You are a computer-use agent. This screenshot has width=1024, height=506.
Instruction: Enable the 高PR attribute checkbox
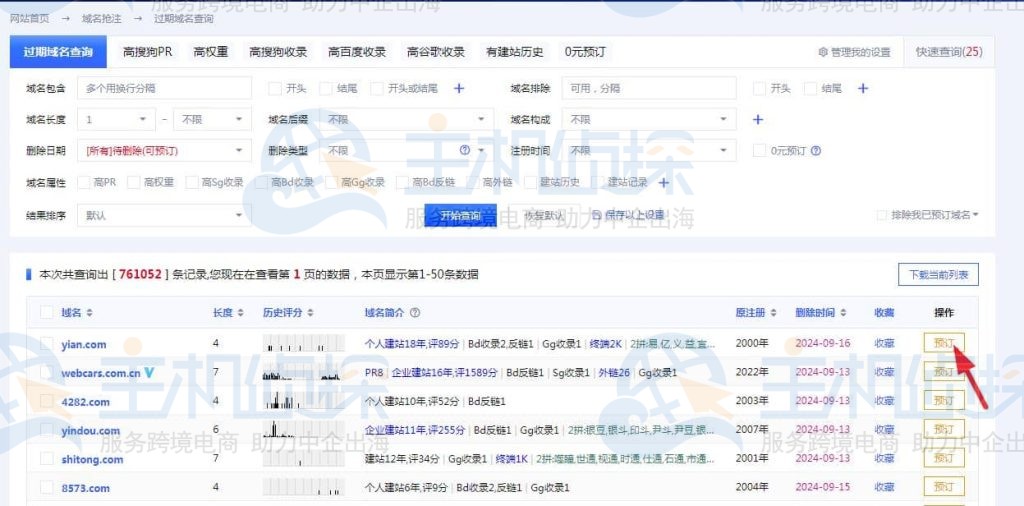click(x=84, y=182)
